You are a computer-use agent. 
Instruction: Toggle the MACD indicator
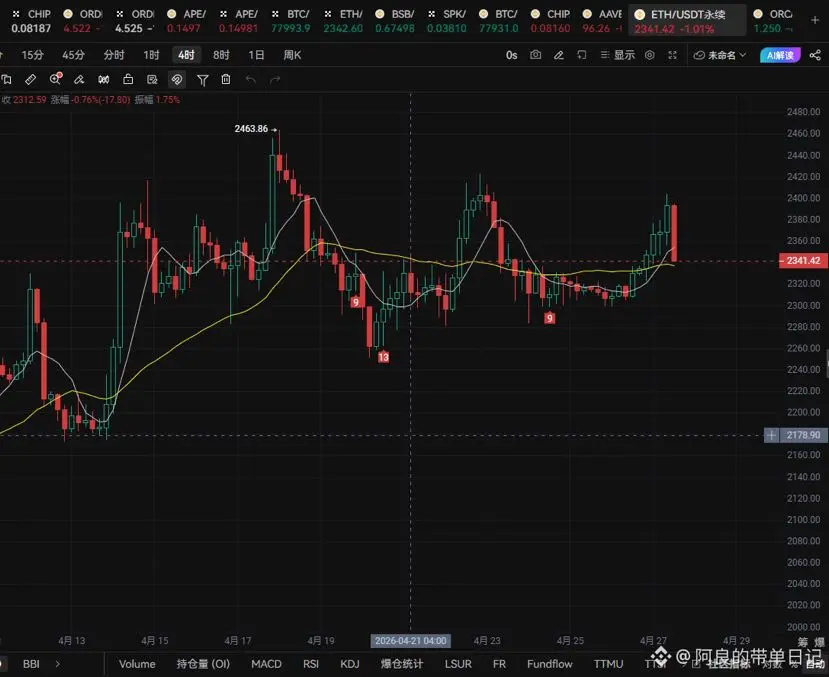266,664
